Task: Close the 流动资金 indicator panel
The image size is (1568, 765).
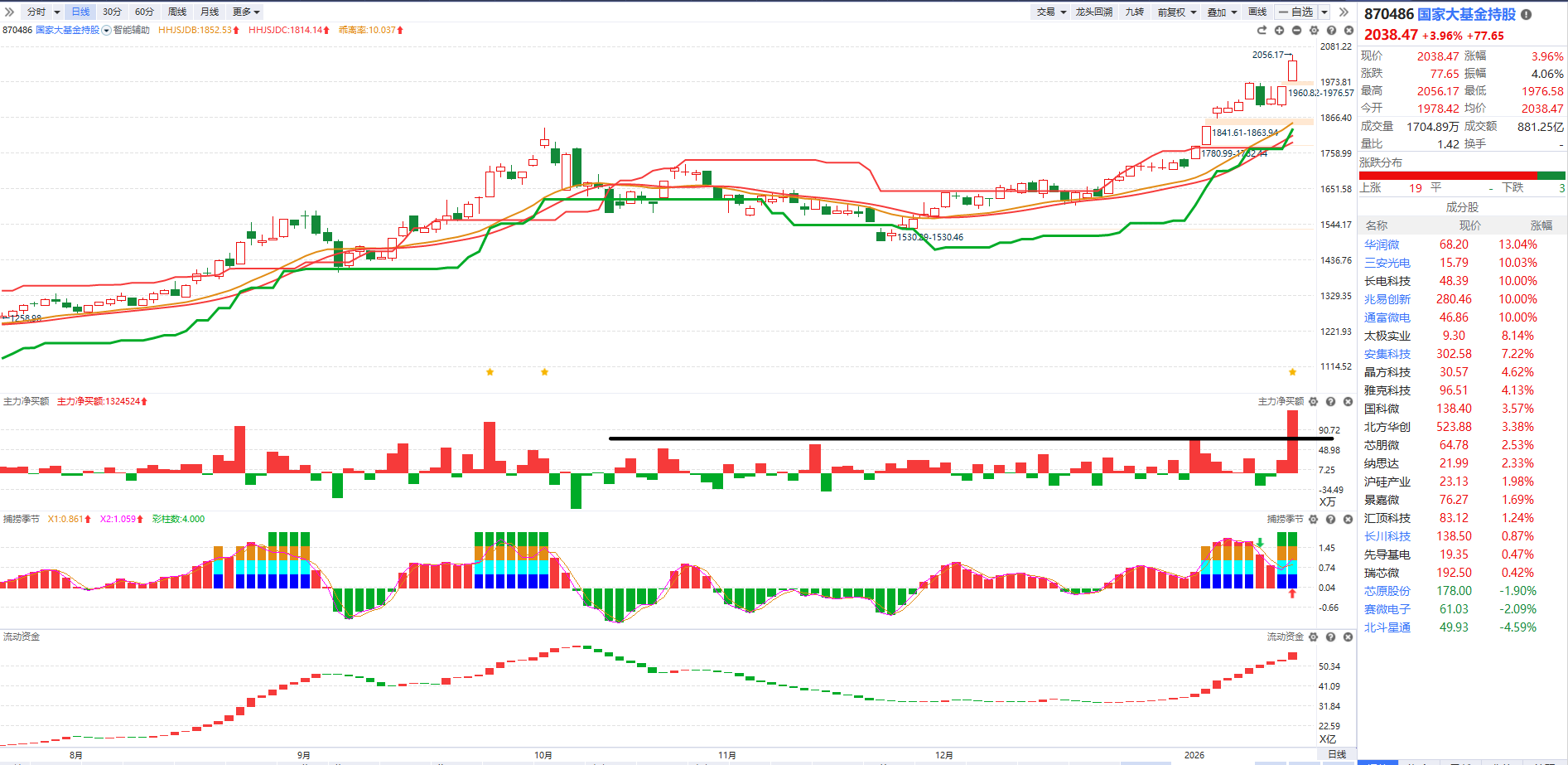Action: [1348, 637]
